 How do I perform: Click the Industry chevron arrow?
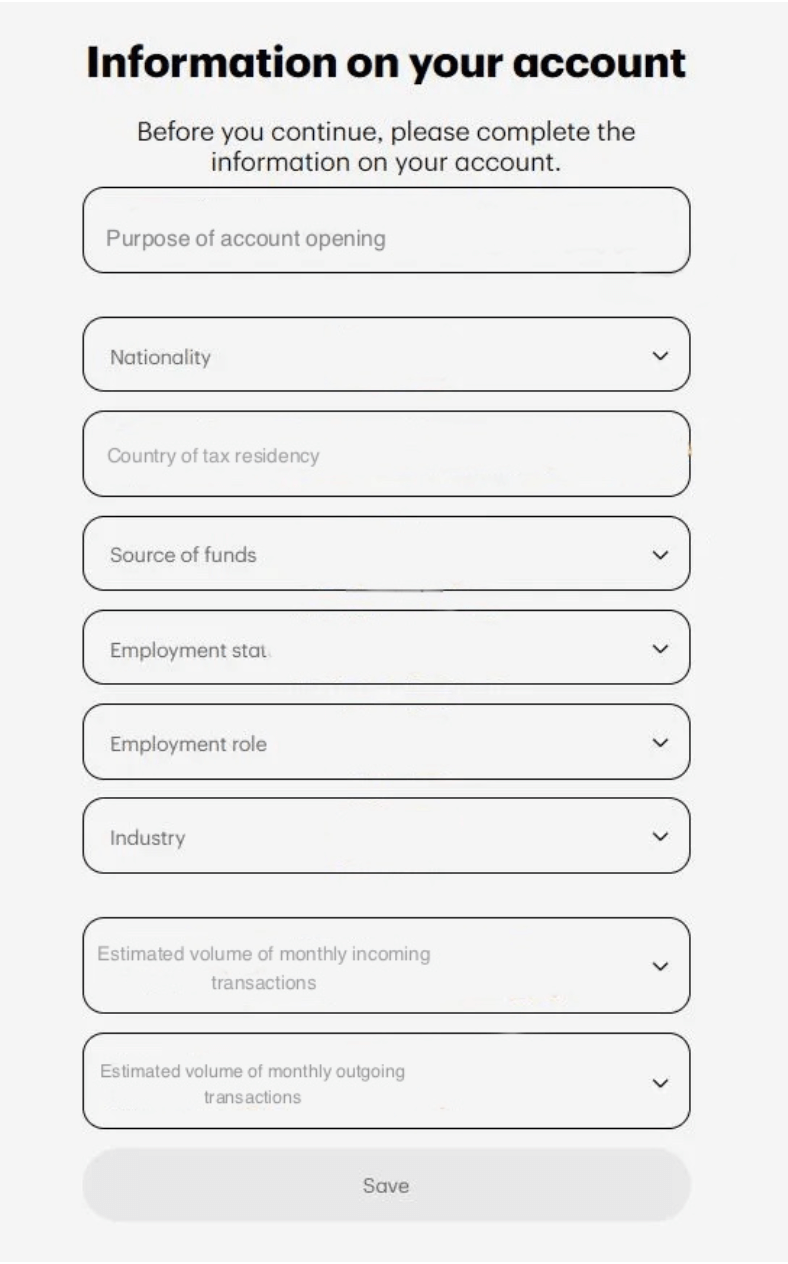659,836
